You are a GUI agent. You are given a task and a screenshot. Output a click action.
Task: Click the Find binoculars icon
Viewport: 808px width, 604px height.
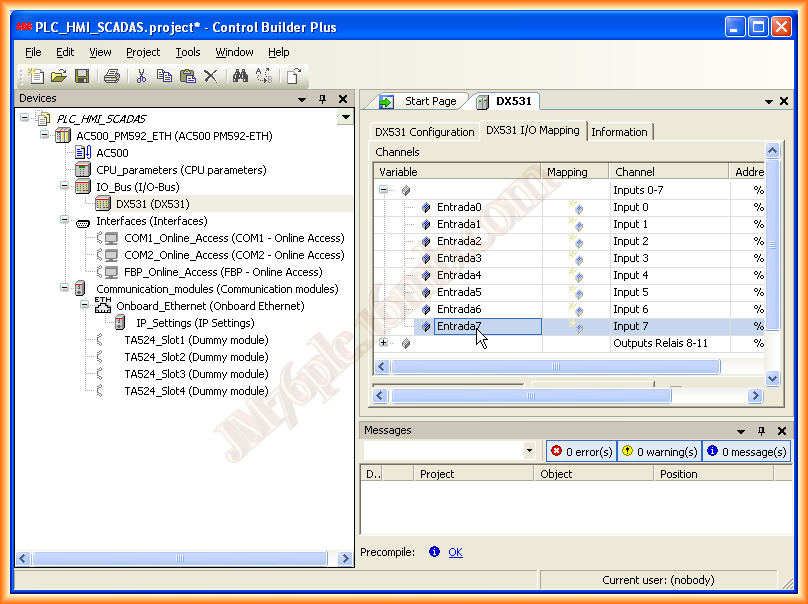pos(240,76)
